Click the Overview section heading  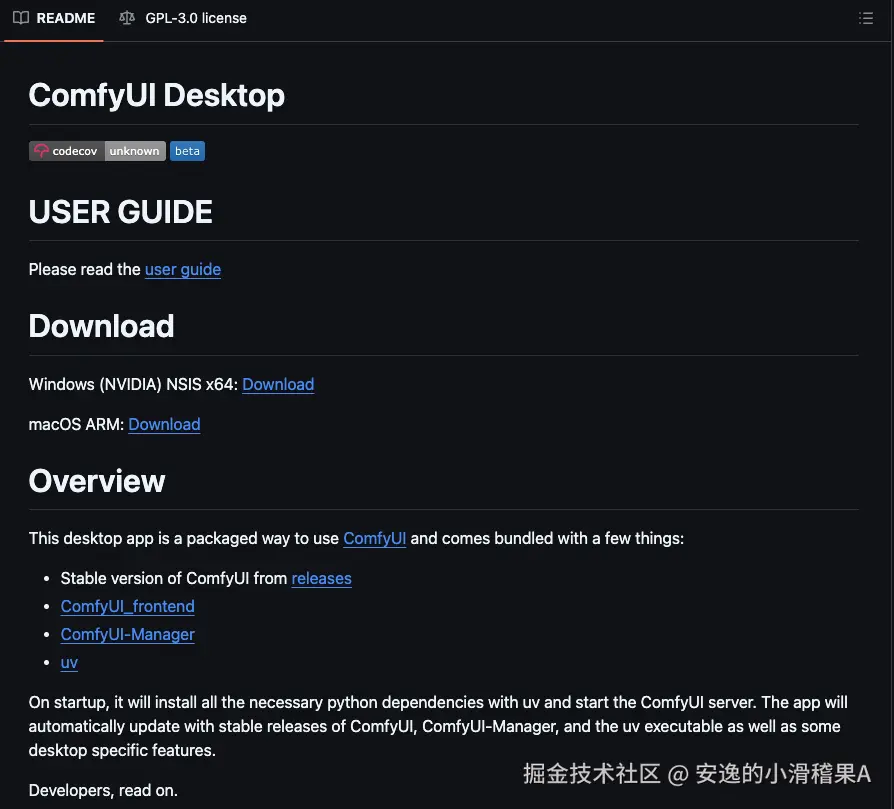click(x=97, y=481)
